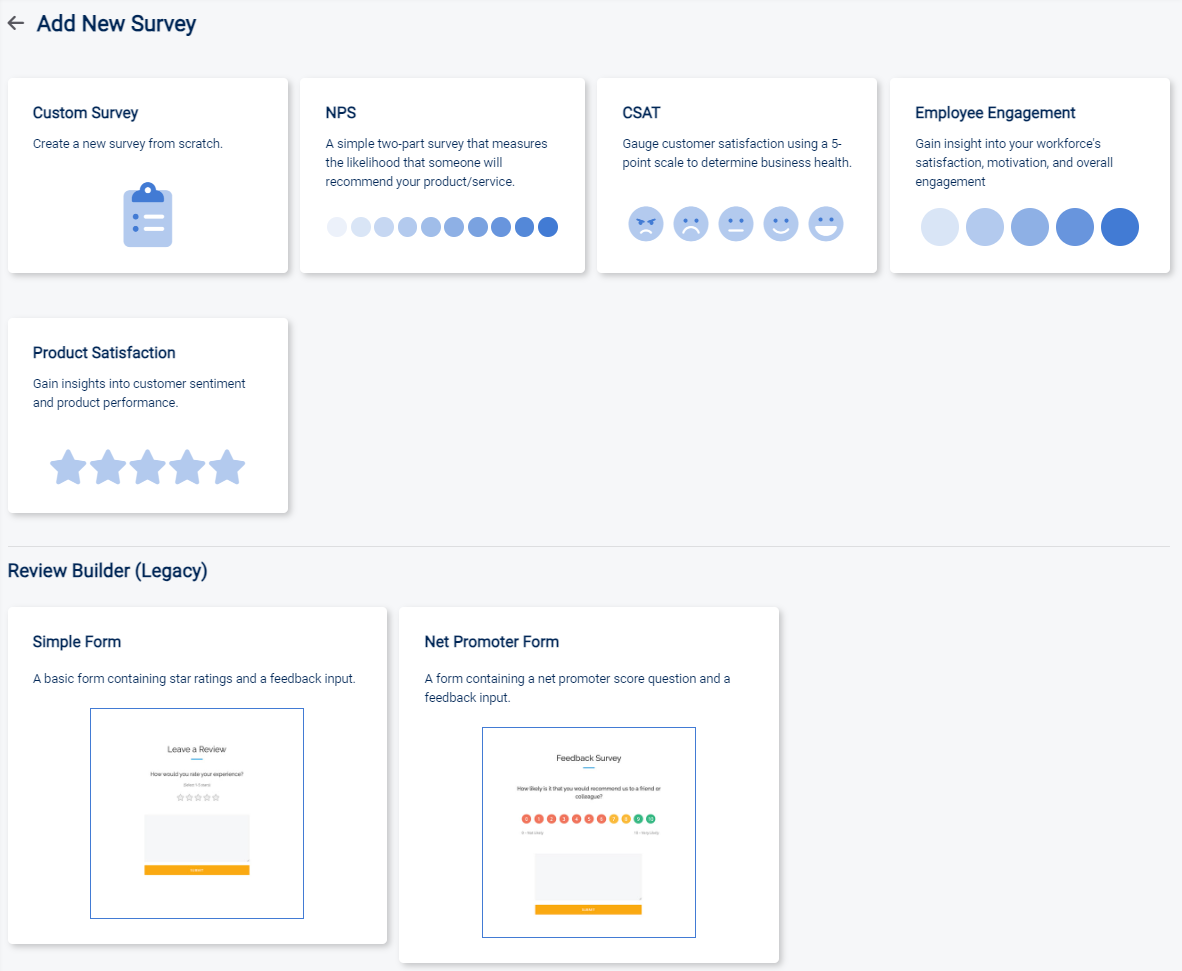
Task: Click the darkest dot on the NPS scale
Action: click(x=547, y=227)
